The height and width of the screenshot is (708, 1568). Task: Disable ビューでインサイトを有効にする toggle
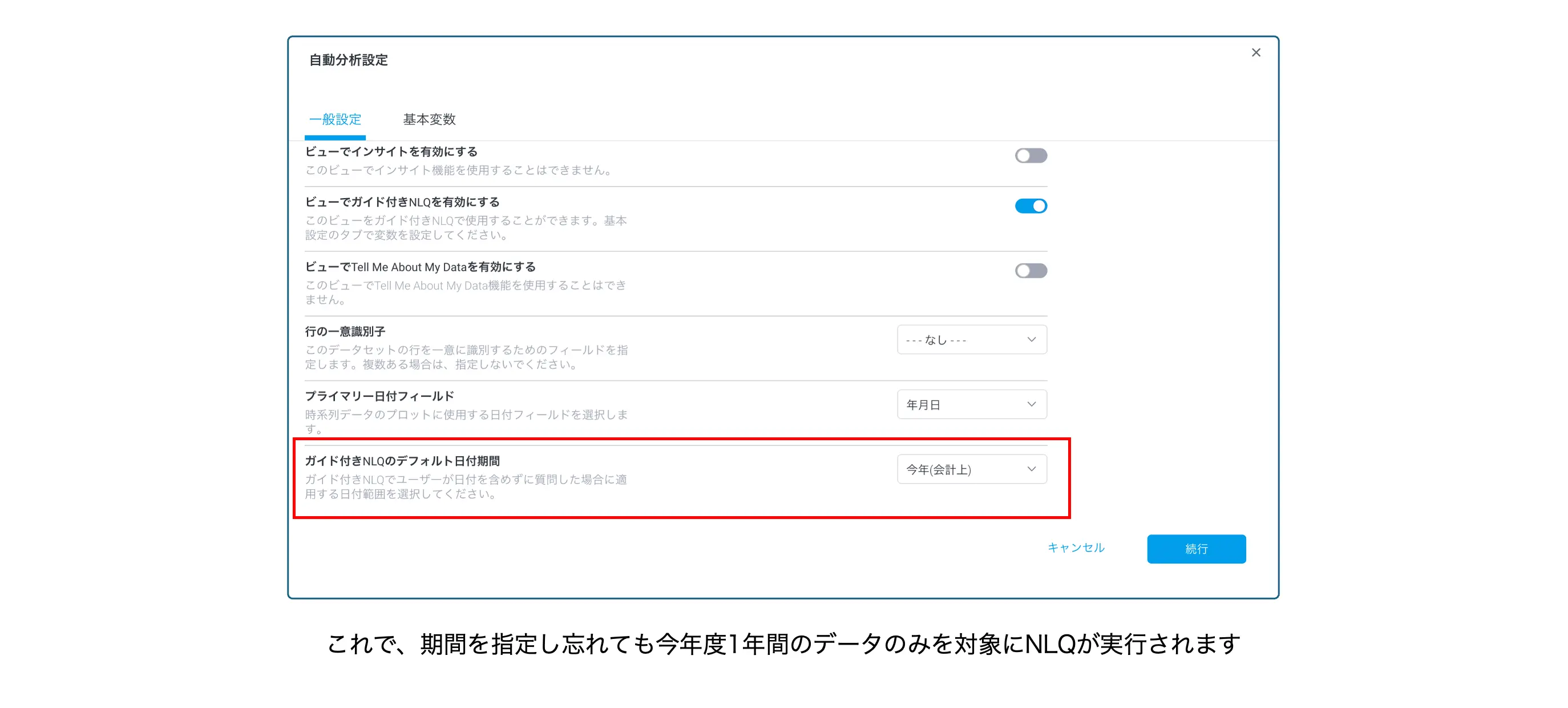coord(1030,155)
